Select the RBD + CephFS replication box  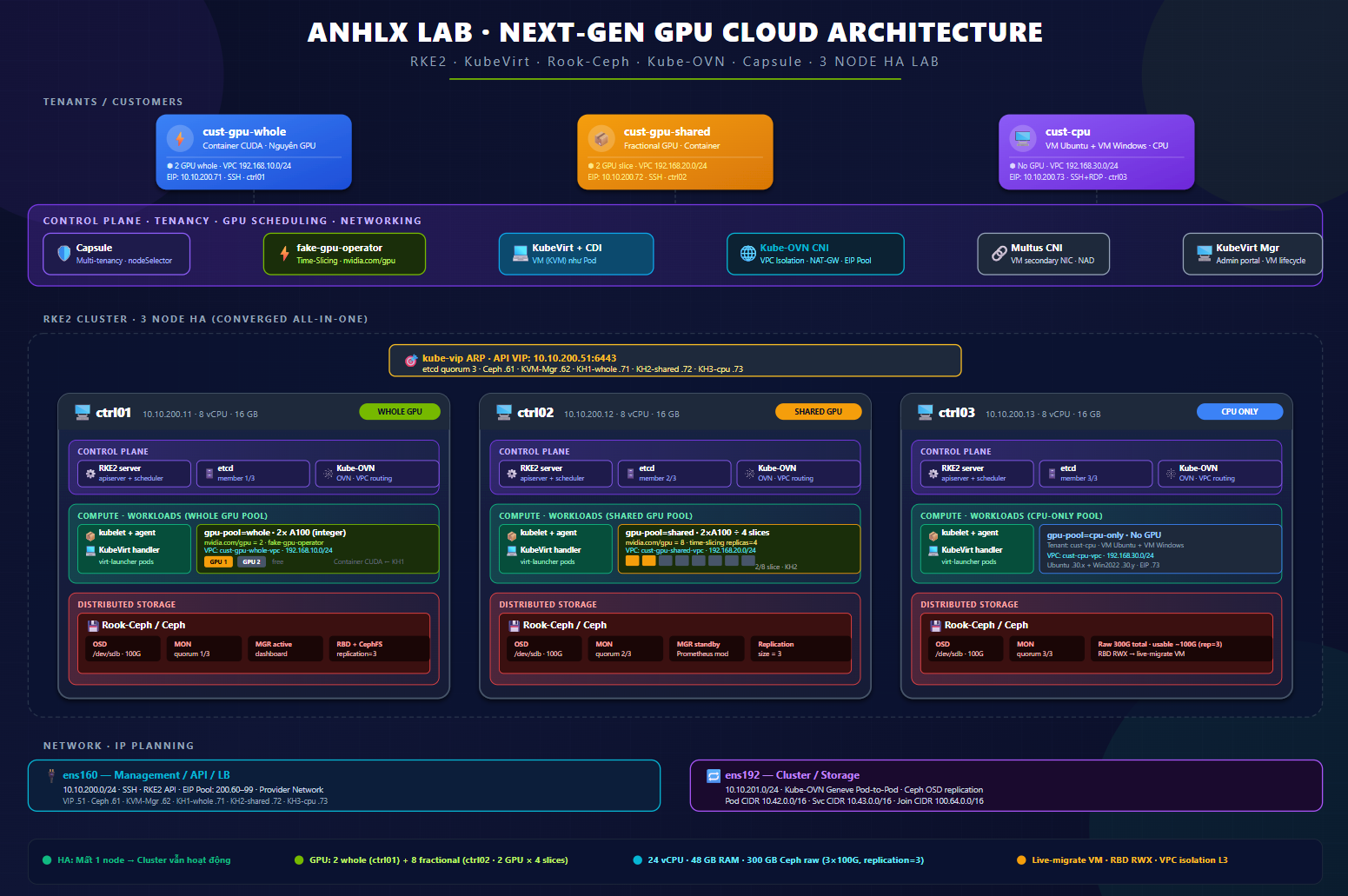coord(379,649)
